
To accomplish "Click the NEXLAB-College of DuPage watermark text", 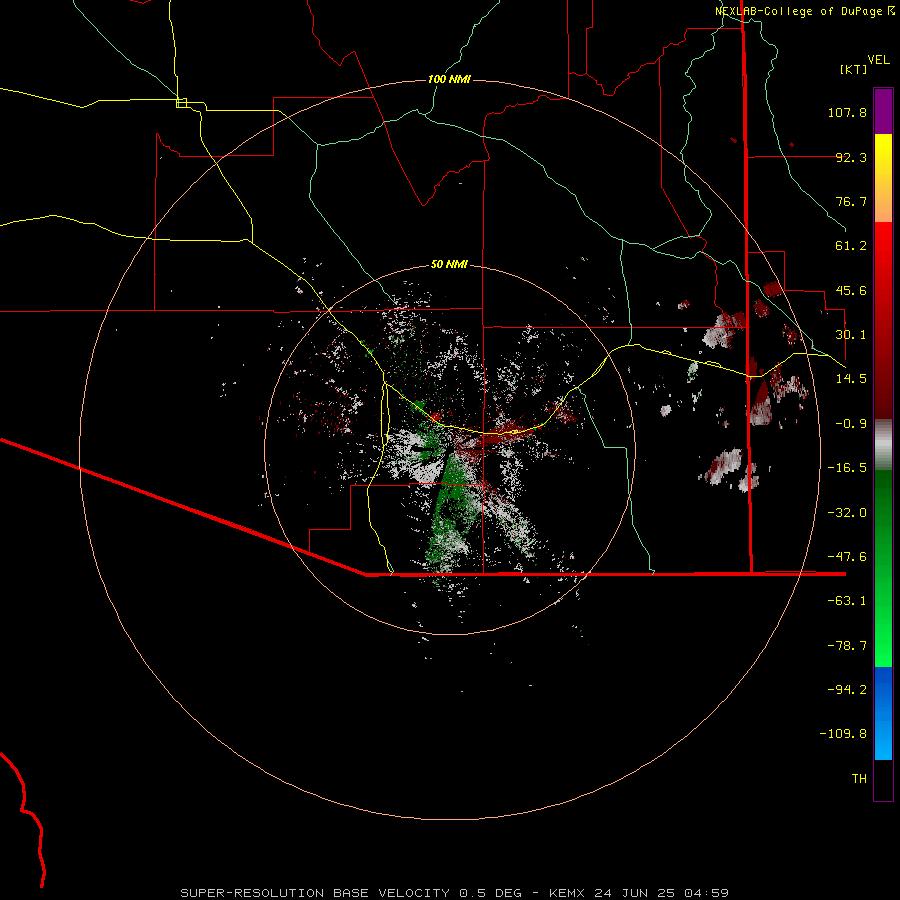I will coord(805,11).
